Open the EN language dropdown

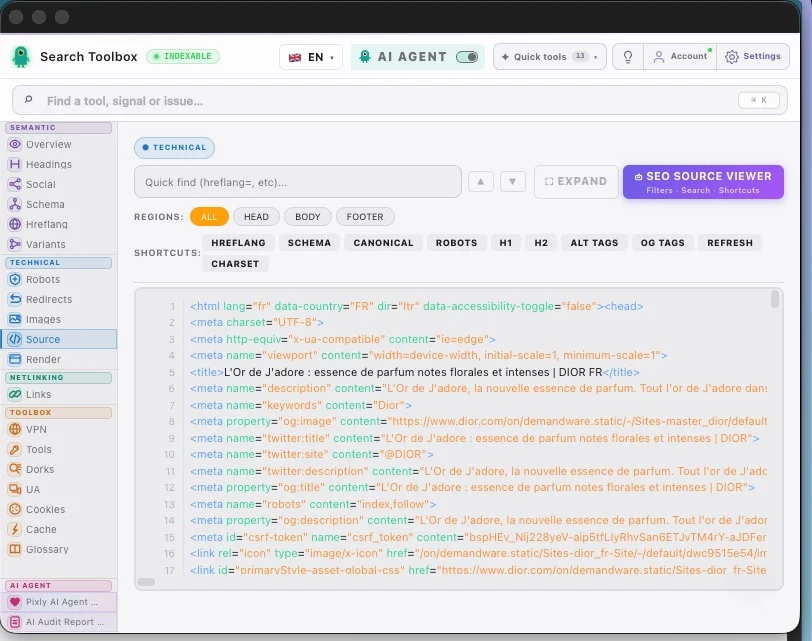click(311, 57)
